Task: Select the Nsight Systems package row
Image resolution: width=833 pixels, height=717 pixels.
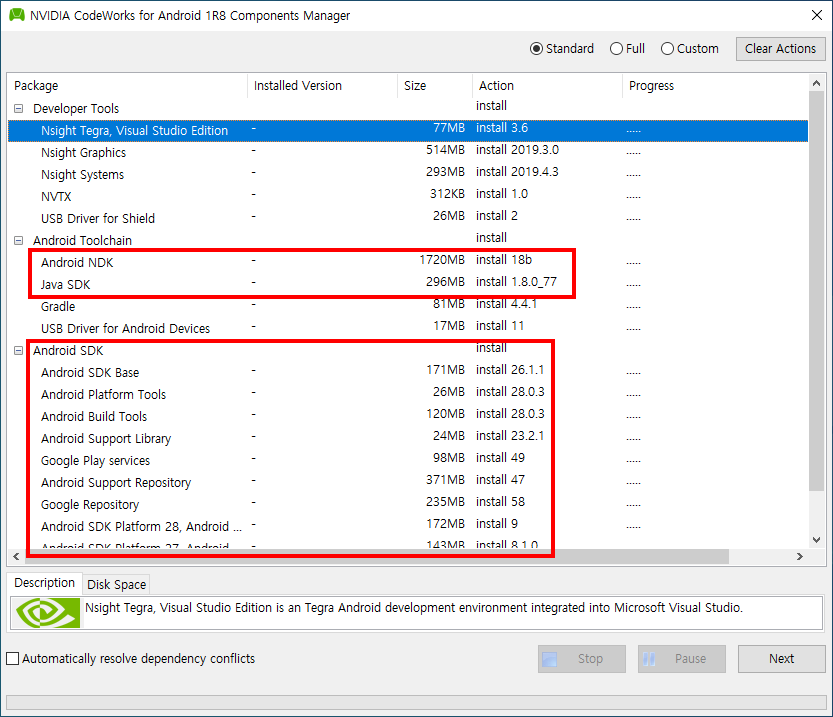Action: (408, 175)
